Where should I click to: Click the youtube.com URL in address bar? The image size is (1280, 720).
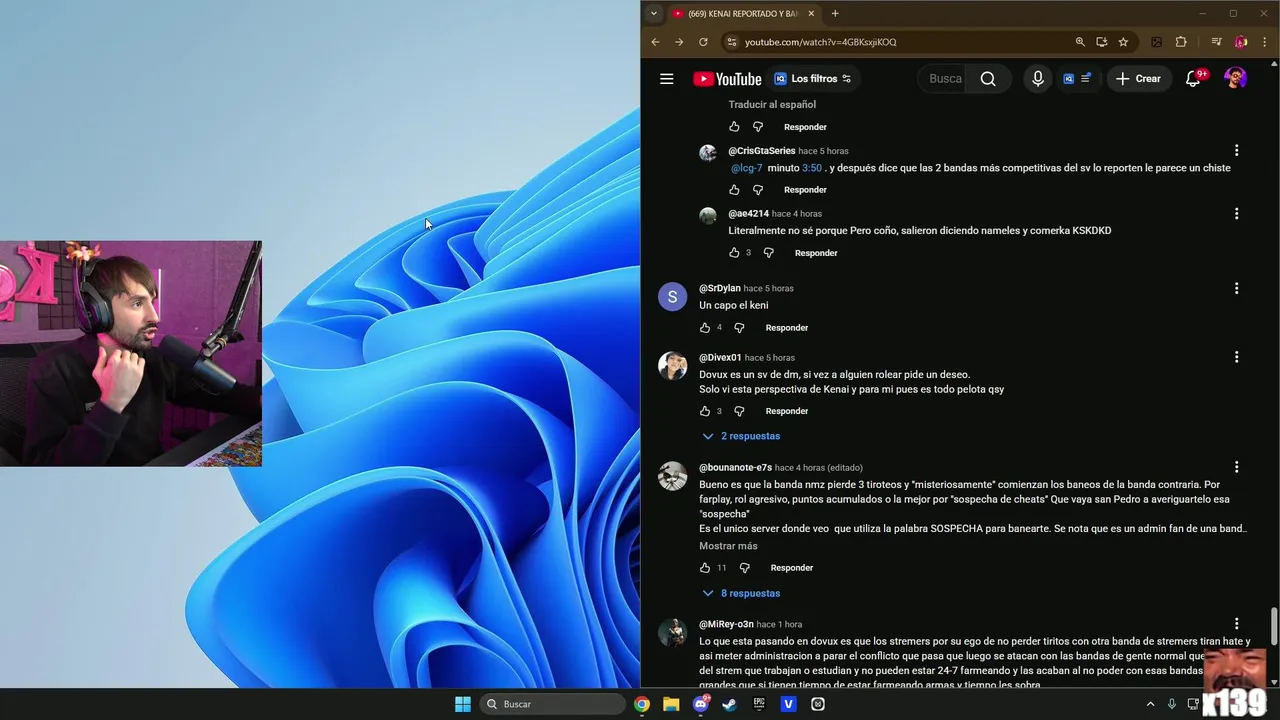coord(820,42)
